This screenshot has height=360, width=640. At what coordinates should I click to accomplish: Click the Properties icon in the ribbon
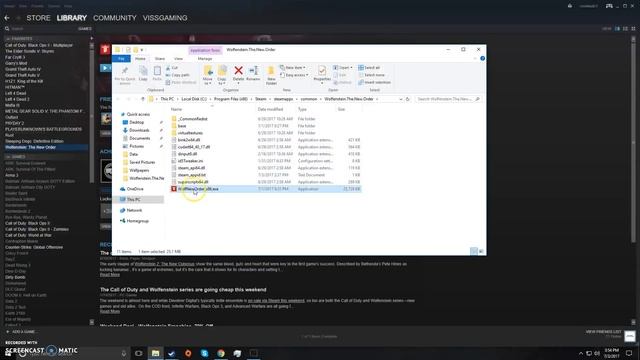pyautogui.click(x=322, y=71)
